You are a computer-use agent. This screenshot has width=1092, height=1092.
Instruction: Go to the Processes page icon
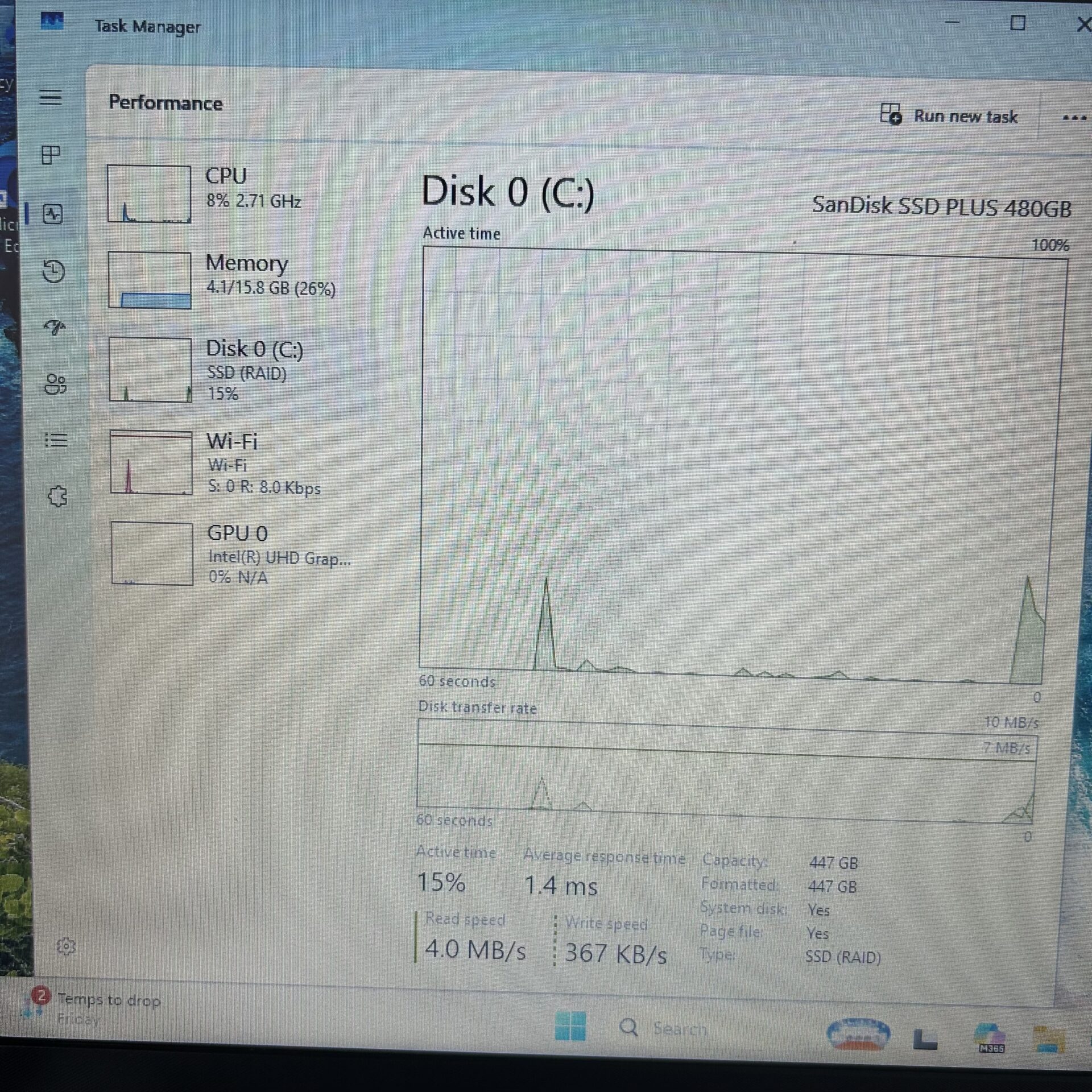[51, 155]
